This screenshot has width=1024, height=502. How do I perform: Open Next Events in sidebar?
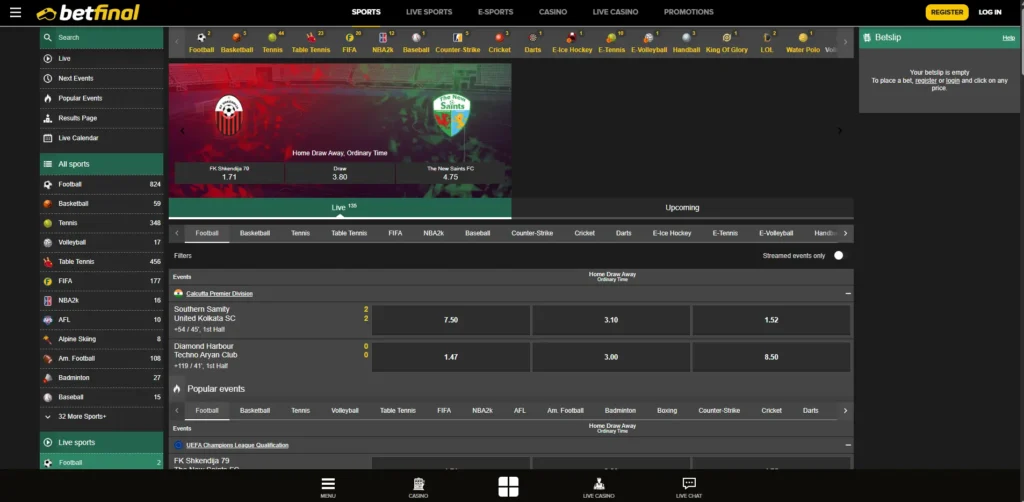pos(102,78)
